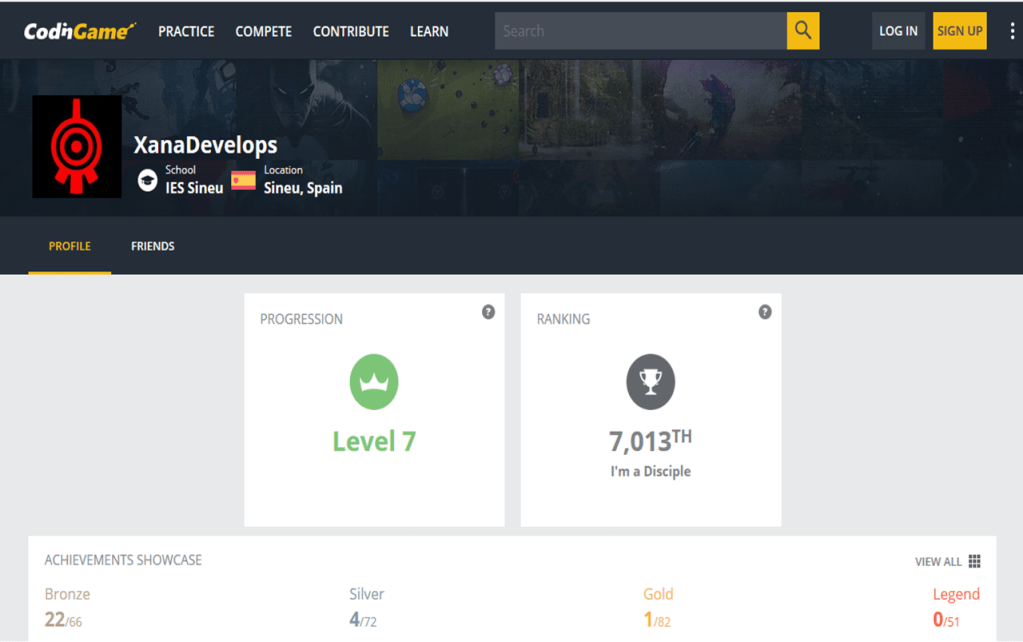1023x642 pixels.
Task: Open the Contribute menu
Action: coord(351,31)
